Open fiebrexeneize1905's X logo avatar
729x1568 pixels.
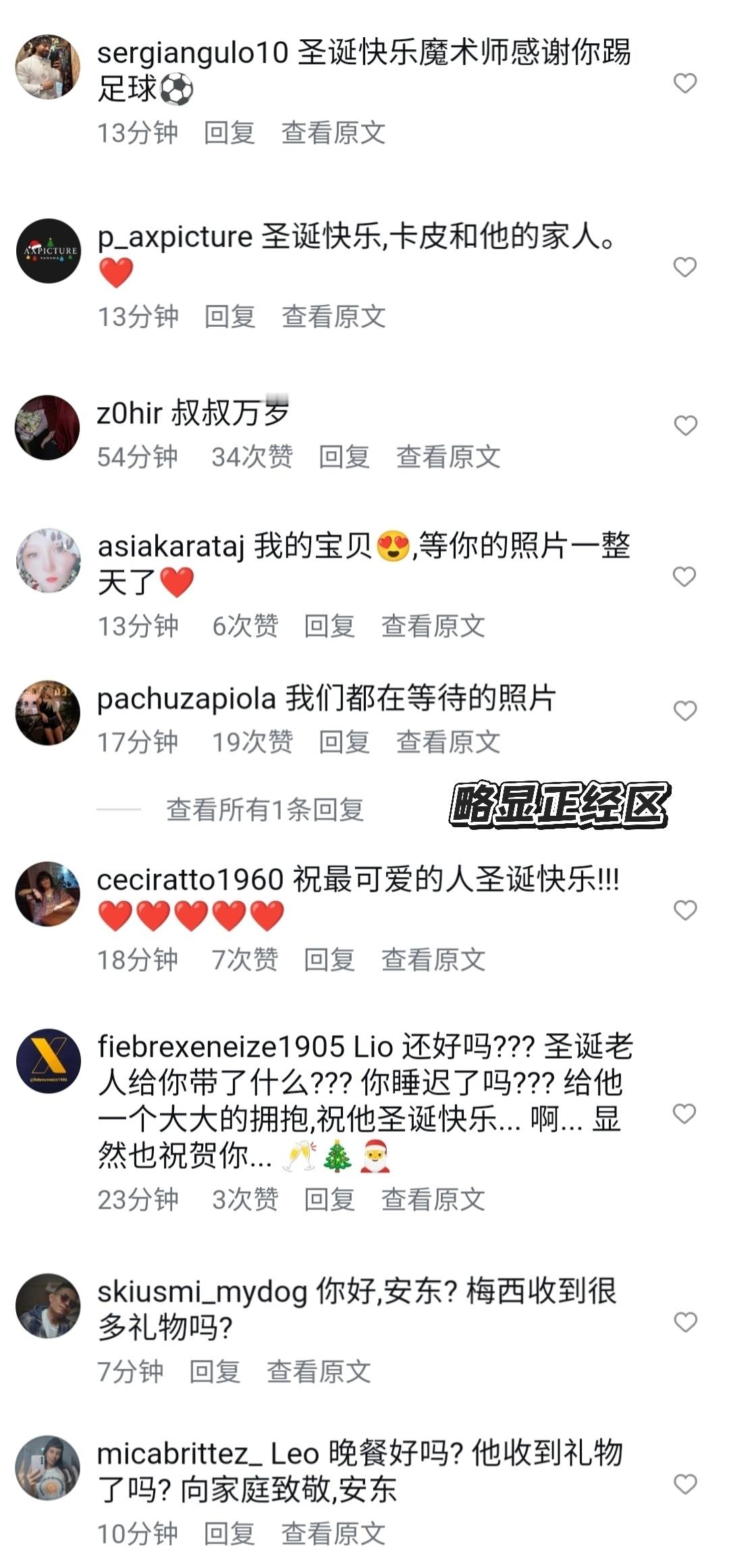point(48,1061)
